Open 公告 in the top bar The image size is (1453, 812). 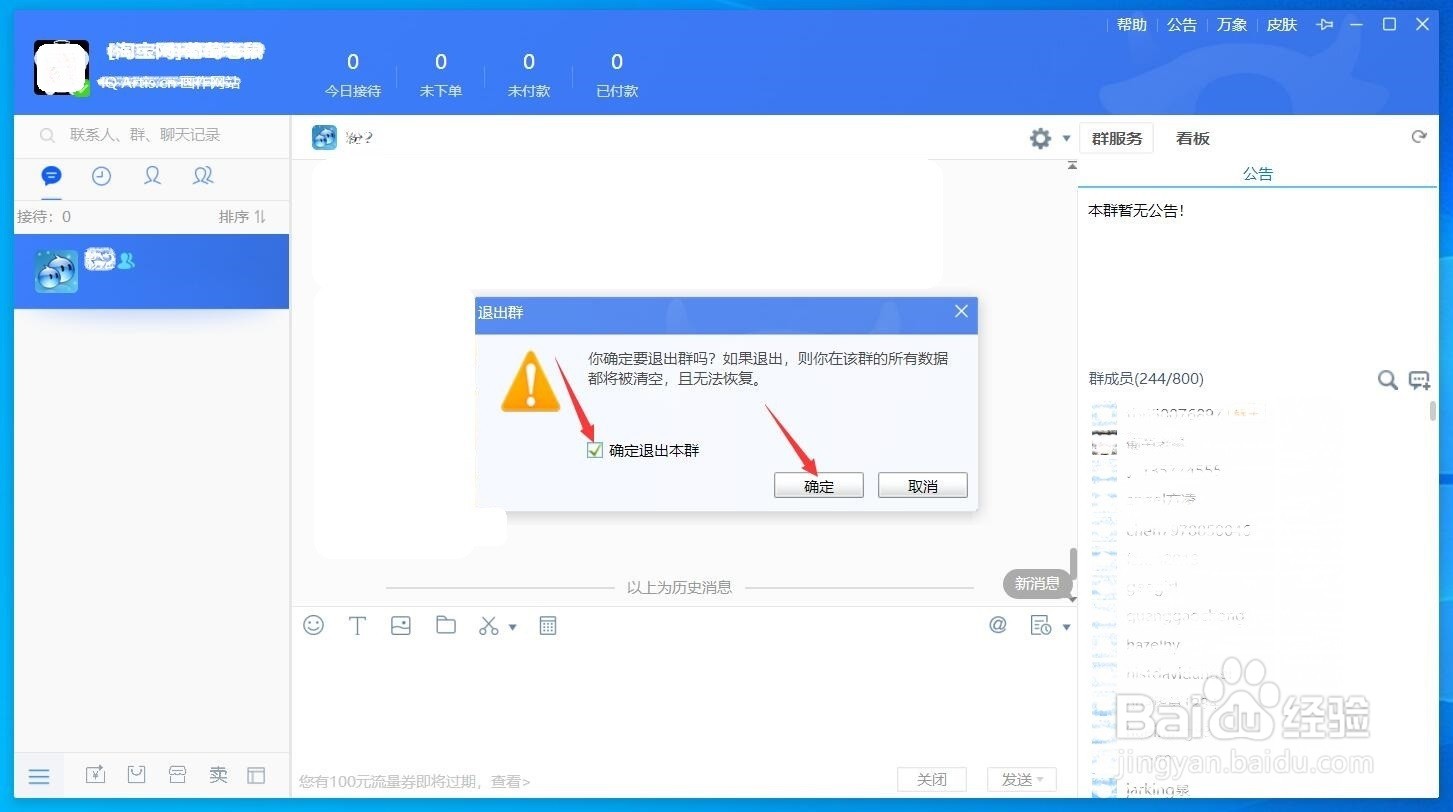coord(1182,25)
